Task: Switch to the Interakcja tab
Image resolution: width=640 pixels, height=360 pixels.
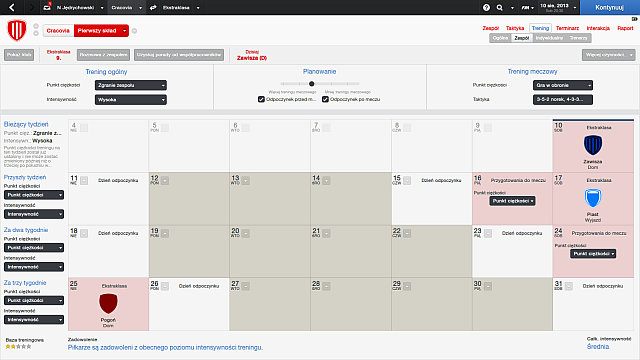Action: (598, 28)
